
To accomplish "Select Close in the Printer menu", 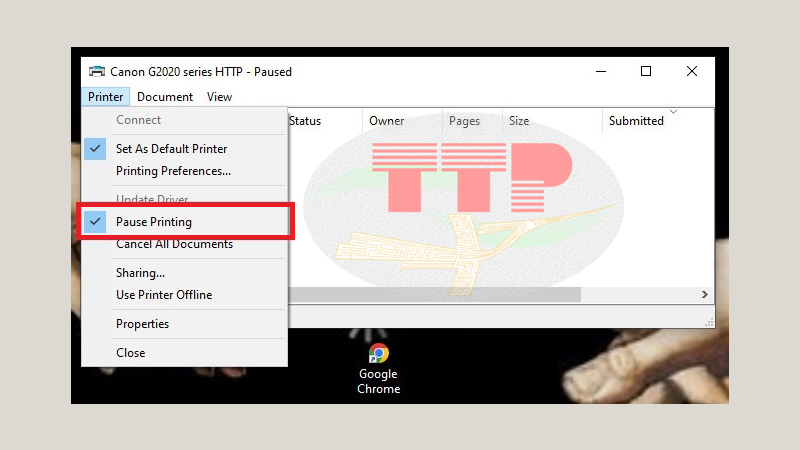I will (130, 353).
